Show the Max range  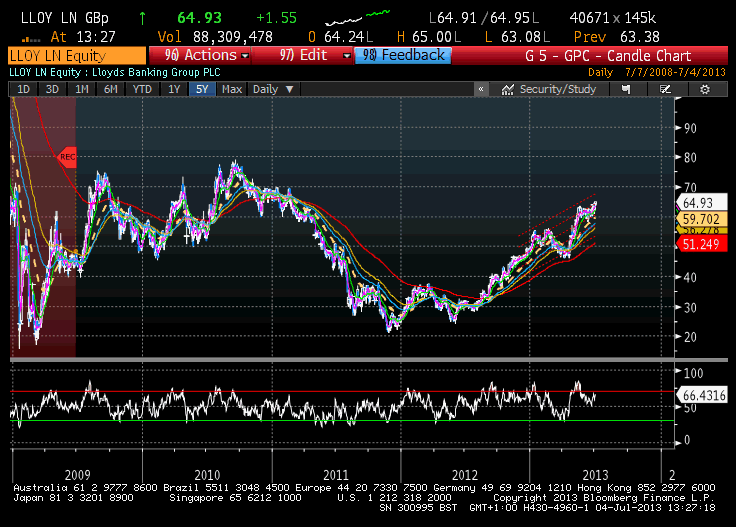tap(232, 89)
